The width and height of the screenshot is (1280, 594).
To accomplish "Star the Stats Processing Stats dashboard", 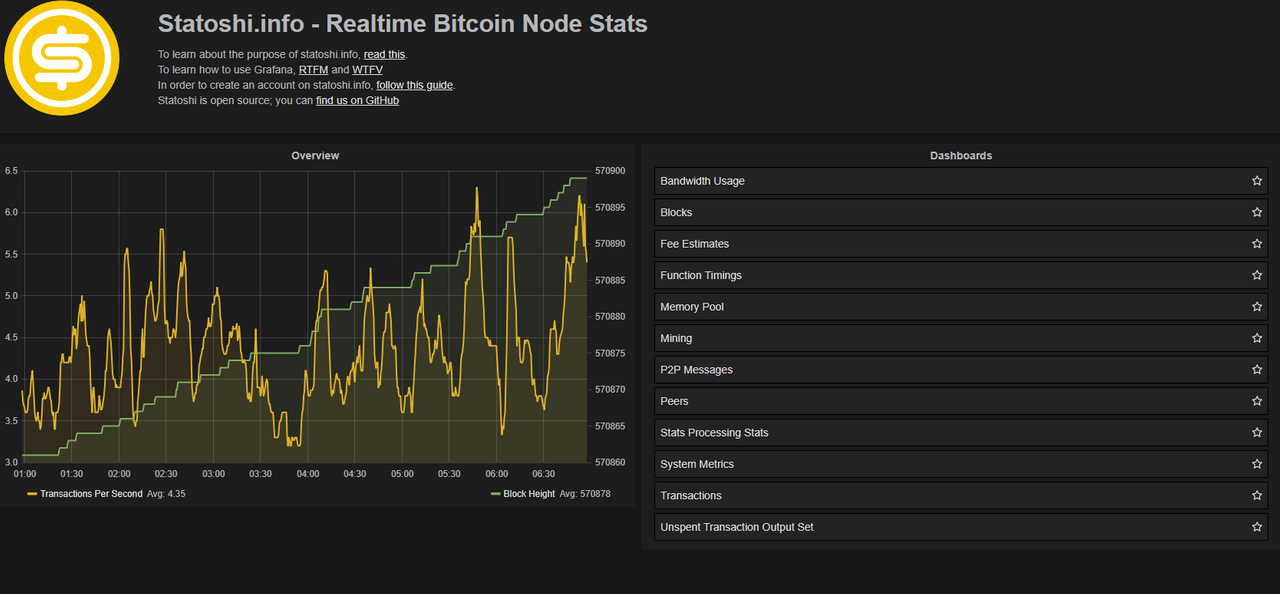I will (1257, 433).
